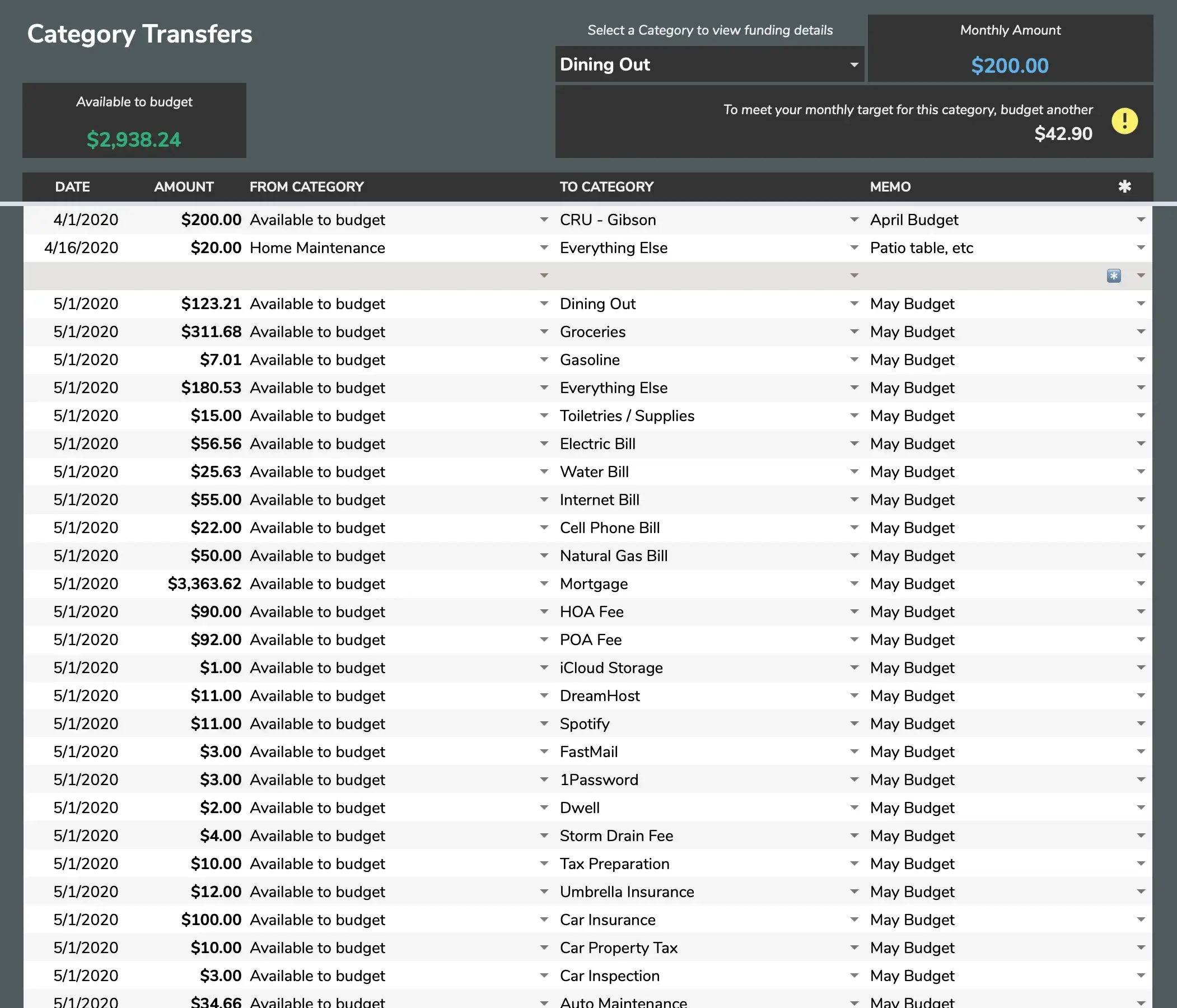Select the 4/1/2020 date cell

(72, 220)
